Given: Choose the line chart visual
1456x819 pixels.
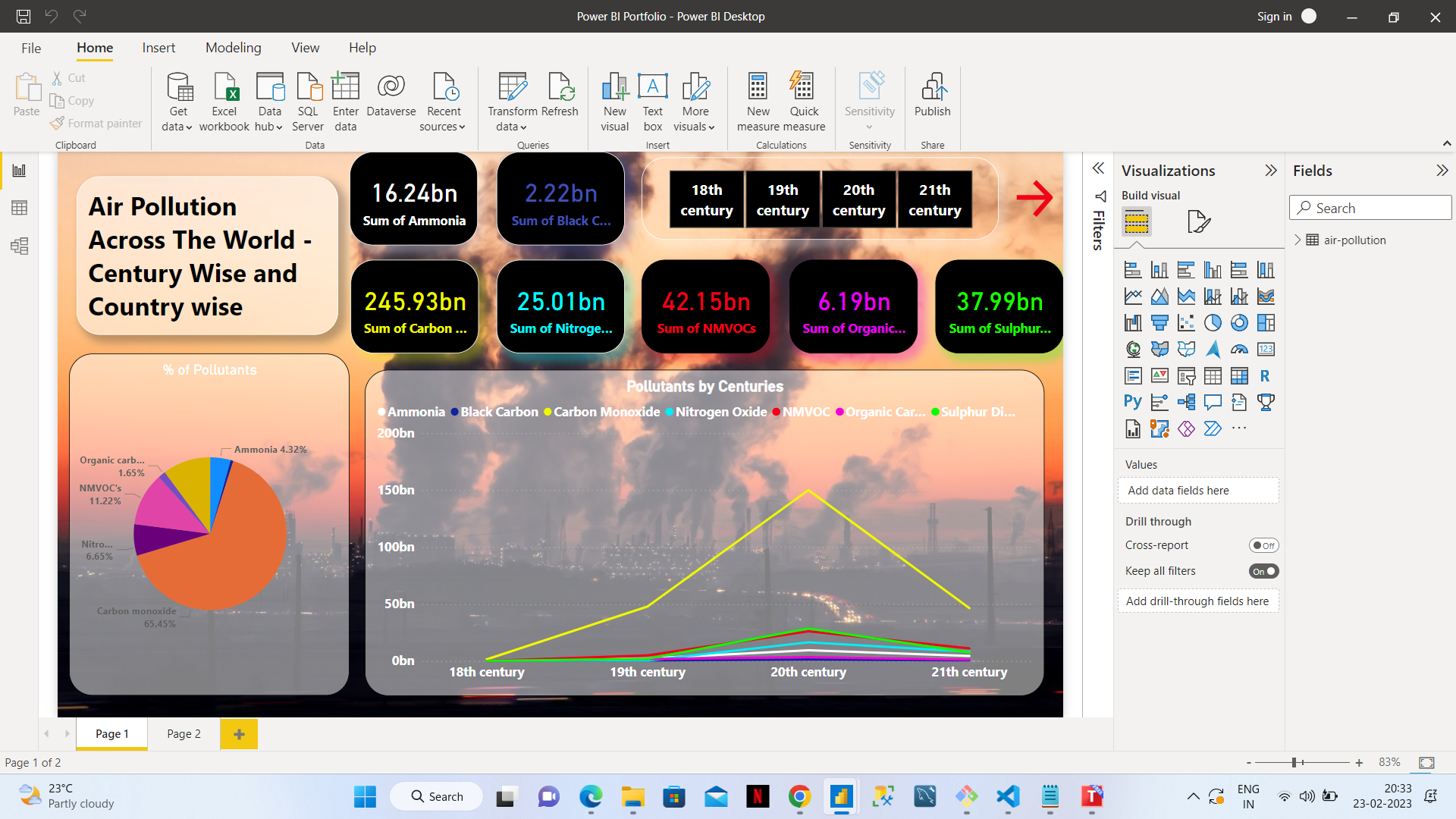Looking at the screenshot, I should [x=1133, y=296].
